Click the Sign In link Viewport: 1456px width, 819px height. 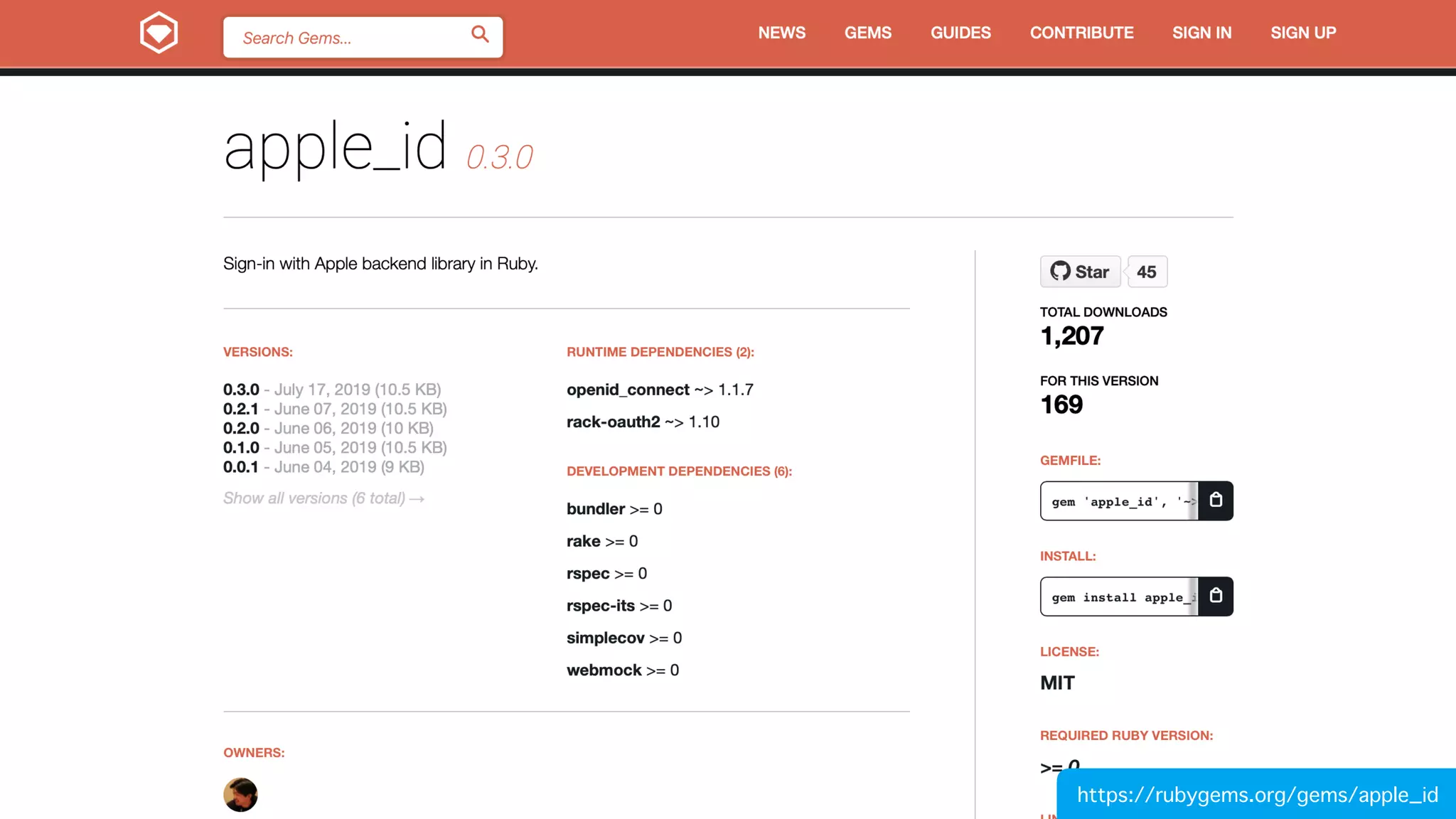click(1201, 33)
